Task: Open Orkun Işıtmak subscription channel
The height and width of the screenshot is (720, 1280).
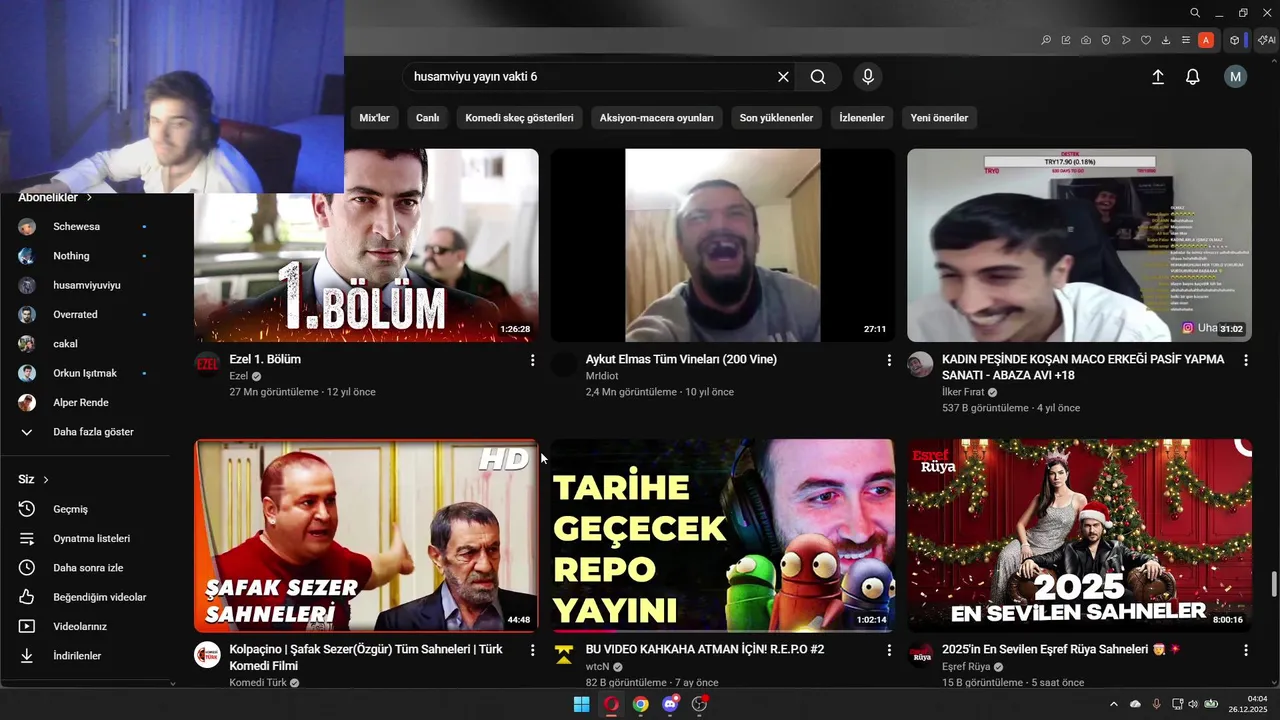Action: coord(84,373)
